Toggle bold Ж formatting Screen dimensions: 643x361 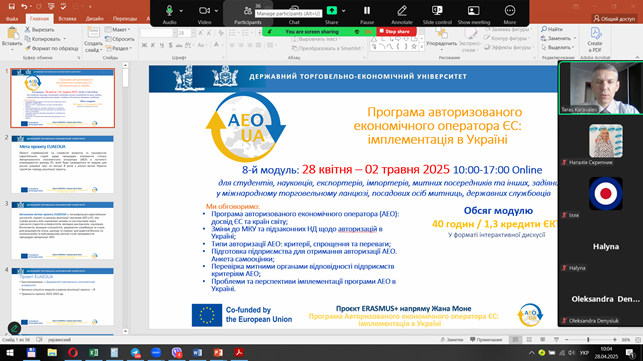(144, 45)
